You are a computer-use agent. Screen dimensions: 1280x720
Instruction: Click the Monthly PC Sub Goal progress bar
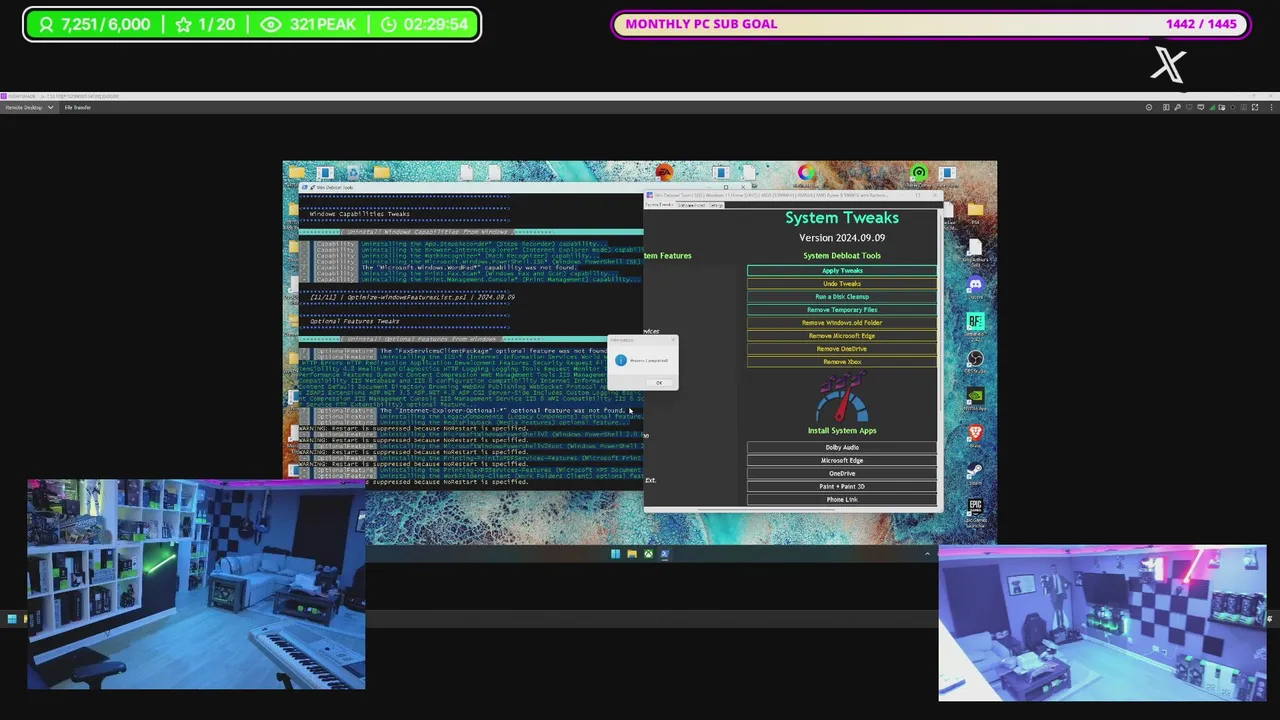click(931, 24)
